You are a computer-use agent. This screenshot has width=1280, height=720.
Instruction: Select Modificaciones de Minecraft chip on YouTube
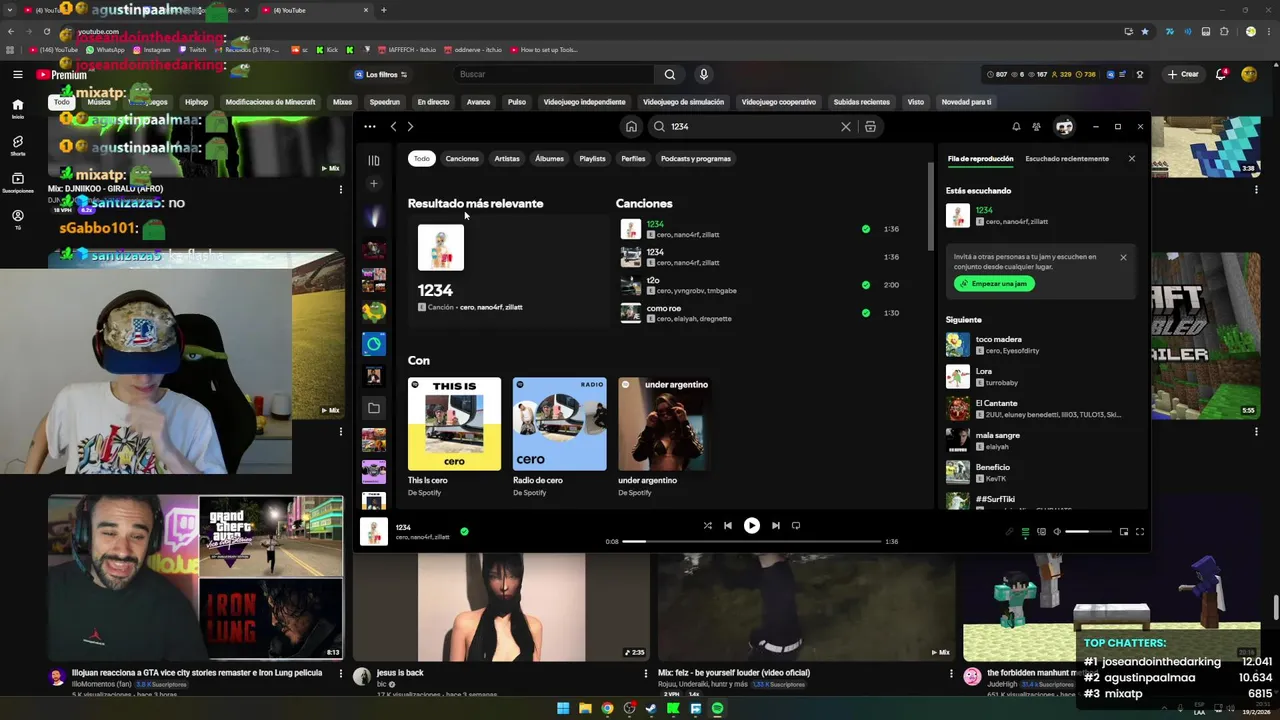(x=270, y=102)
